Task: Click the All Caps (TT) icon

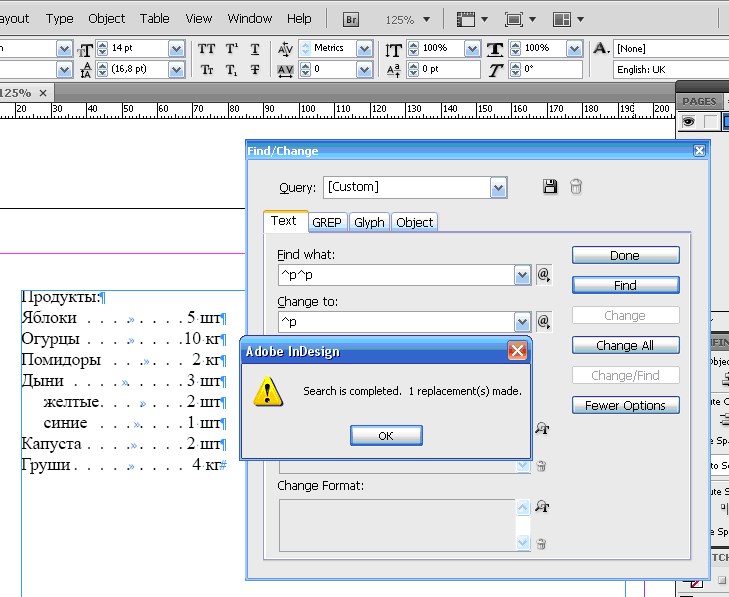Action: [x=206, y=49]
